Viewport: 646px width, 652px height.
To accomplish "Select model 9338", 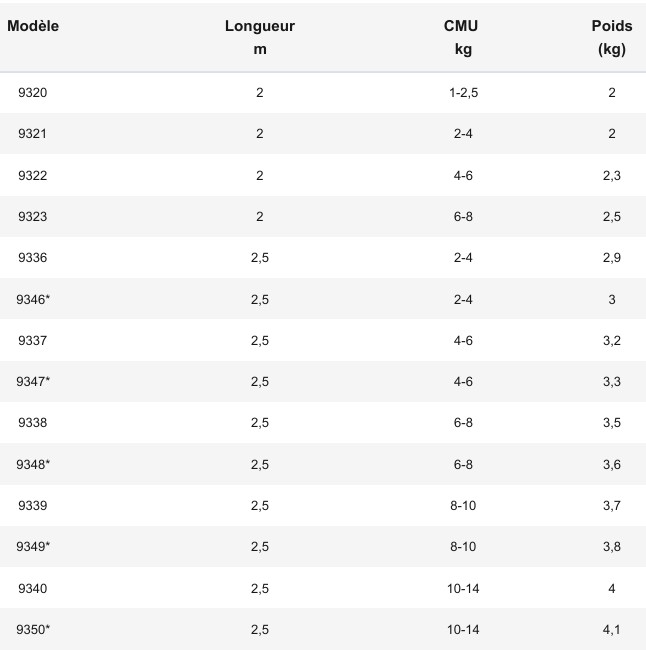I will pos(32,423).
